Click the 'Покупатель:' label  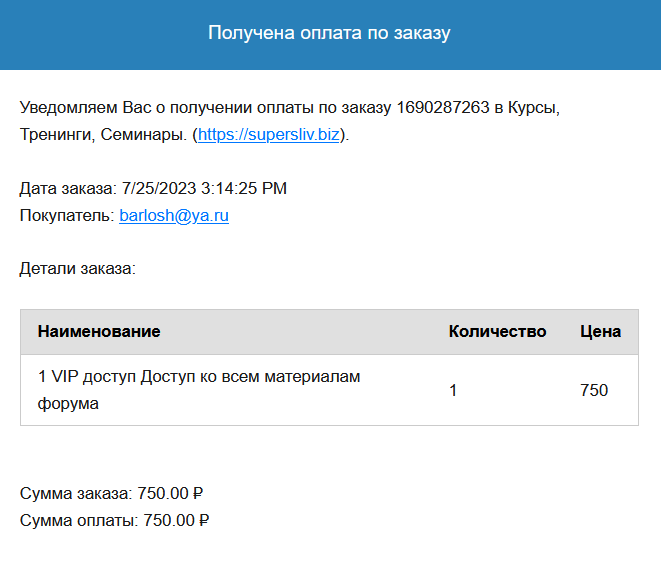pos(67,215)
